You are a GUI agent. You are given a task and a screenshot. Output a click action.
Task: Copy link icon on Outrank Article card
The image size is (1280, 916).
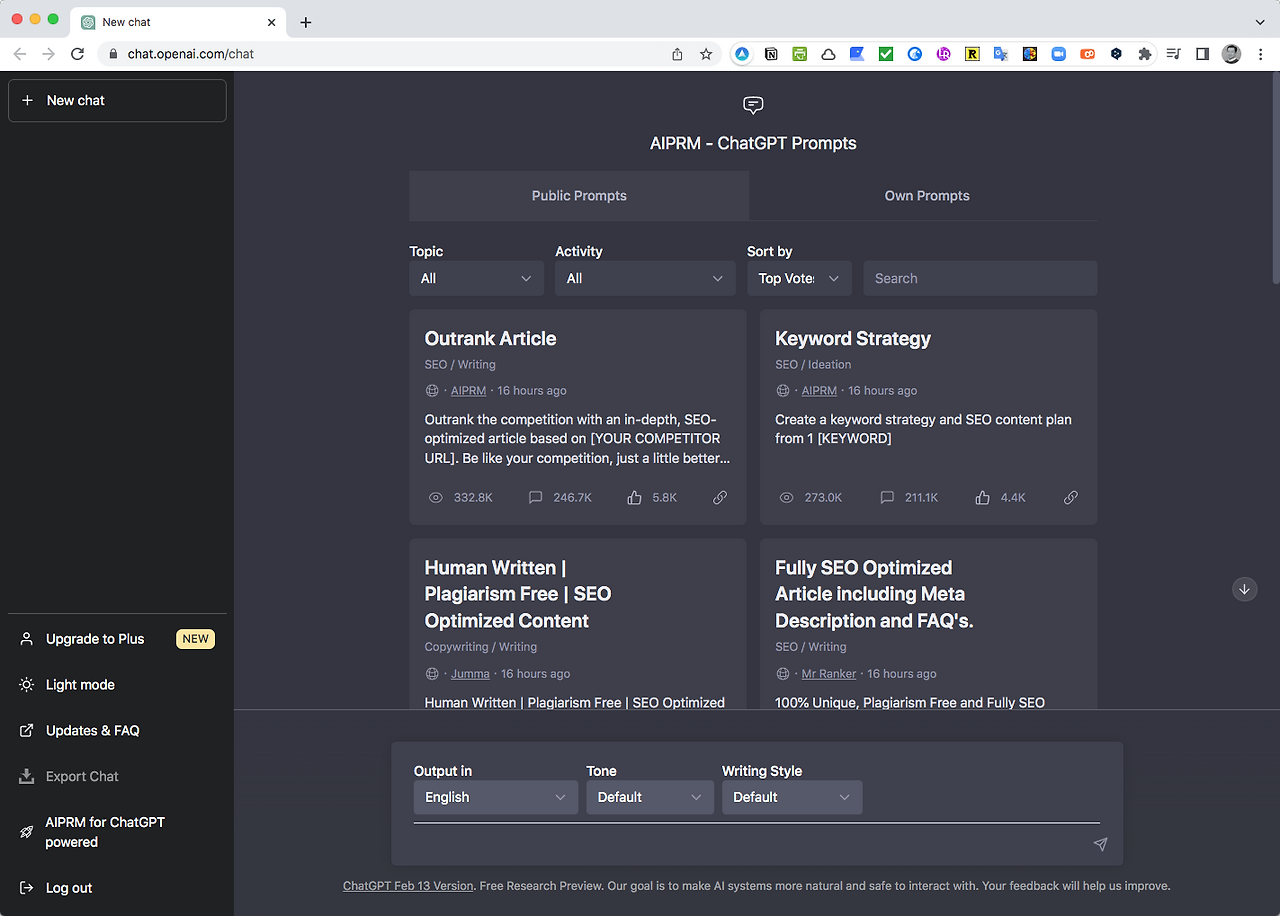click(720, 497)
